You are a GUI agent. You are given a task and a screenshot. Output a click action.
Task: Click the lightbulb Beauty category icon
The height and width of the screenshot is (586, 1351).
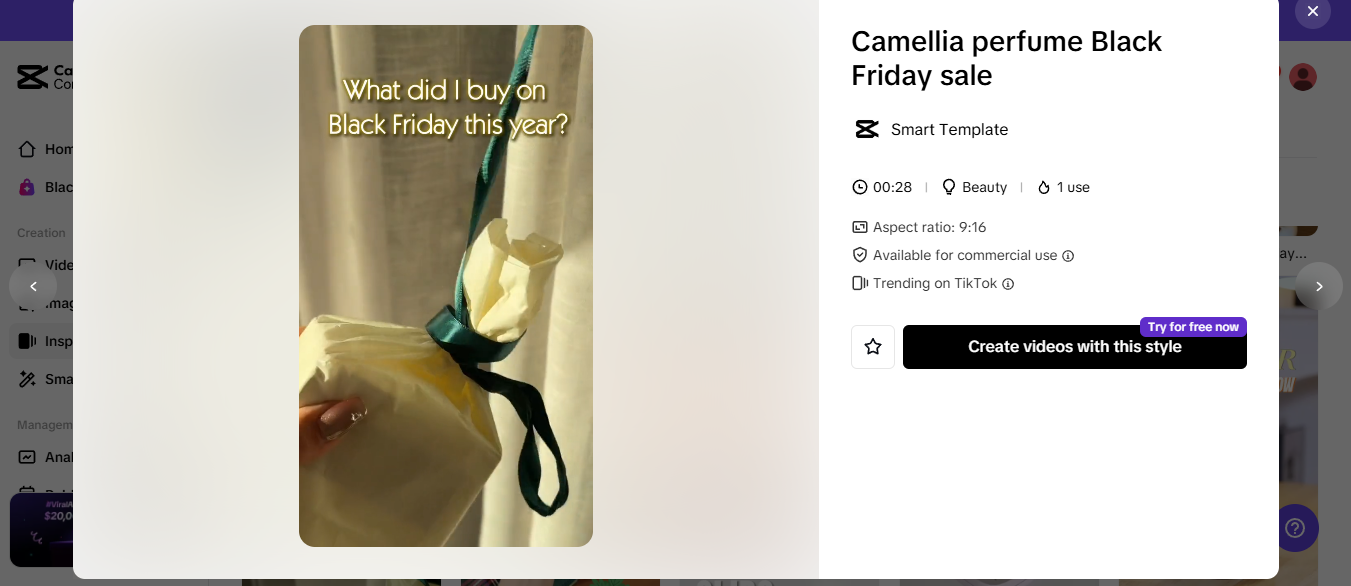pos(949,187)
